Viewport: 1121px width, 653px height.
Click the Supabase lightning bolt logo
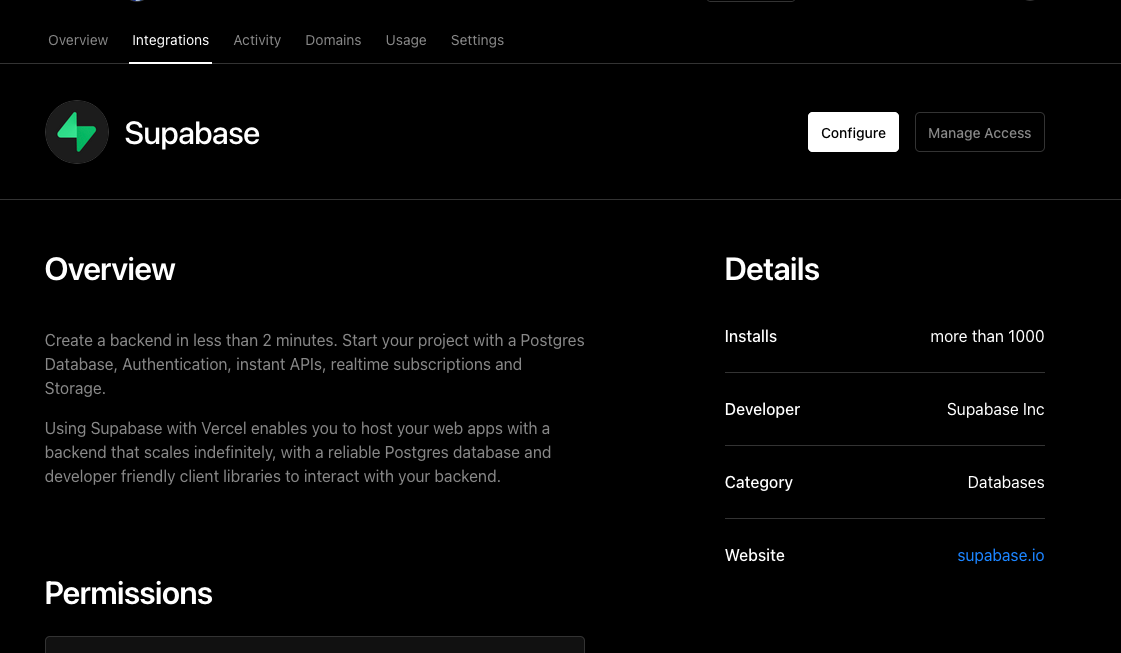click(76, 132)
